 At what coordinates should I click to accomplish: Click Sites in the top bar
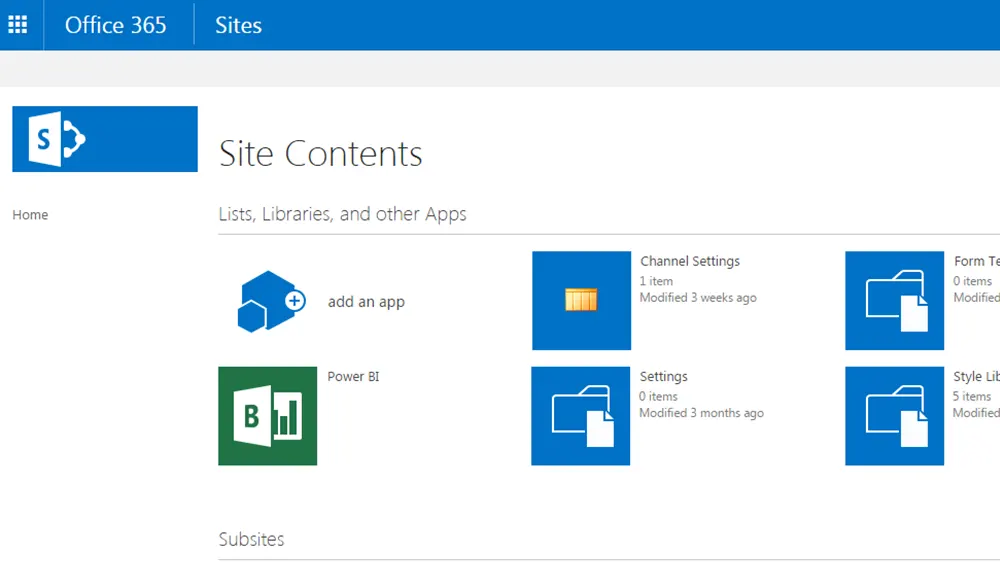tap(239, 25)
